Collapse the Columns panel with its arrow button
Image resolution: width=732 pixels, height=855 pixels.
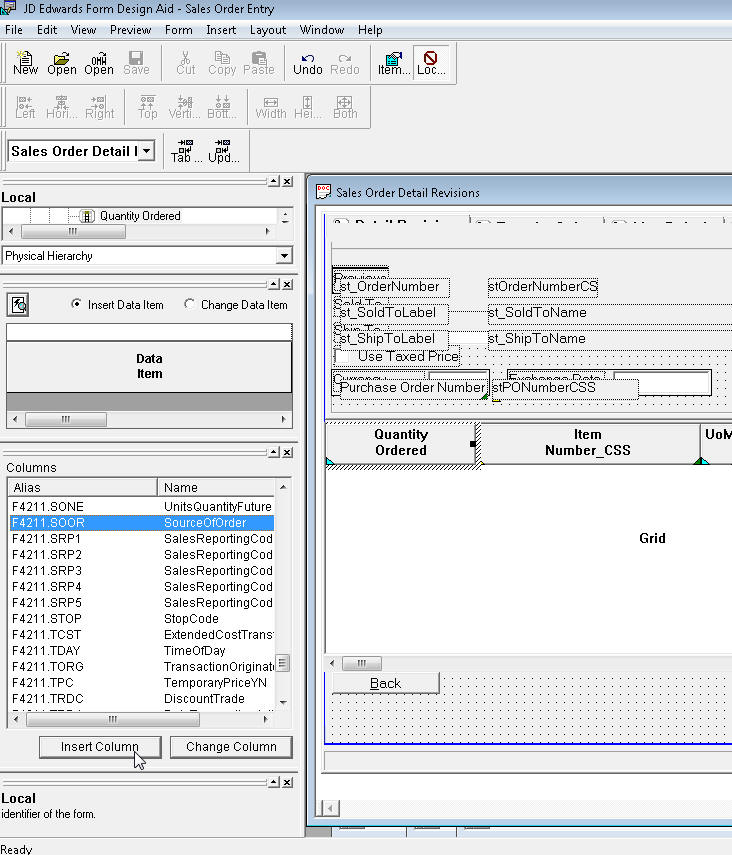pos(274,452)
